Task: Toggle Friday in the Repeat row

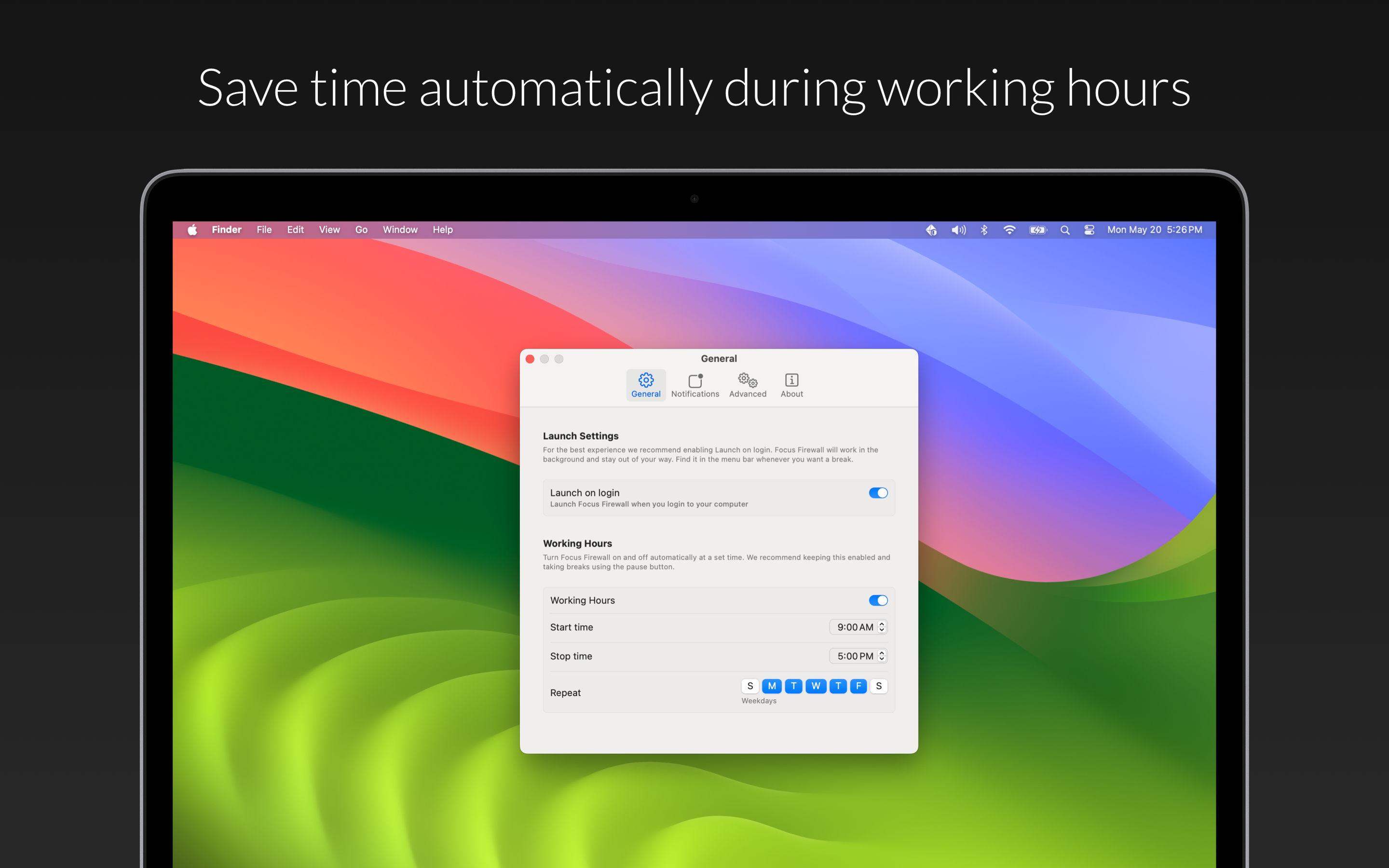Action: tap(858, 686)
